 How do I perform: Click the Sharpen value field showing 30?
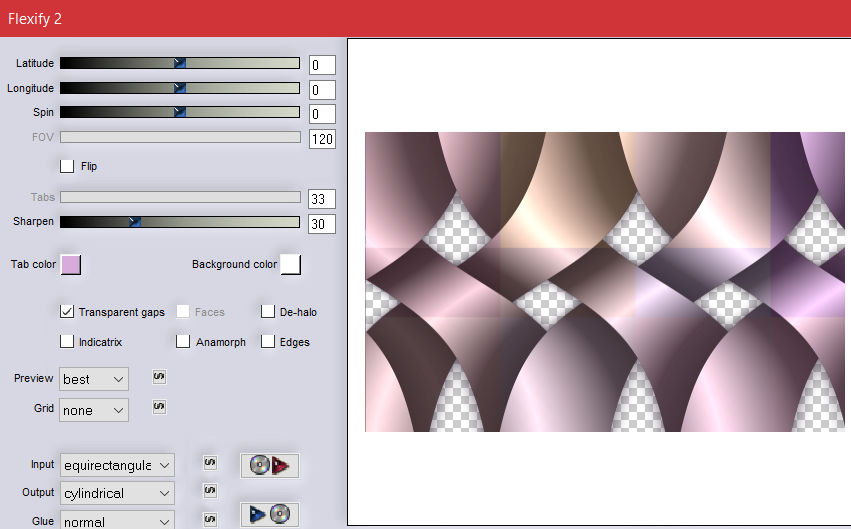point(322,224)
